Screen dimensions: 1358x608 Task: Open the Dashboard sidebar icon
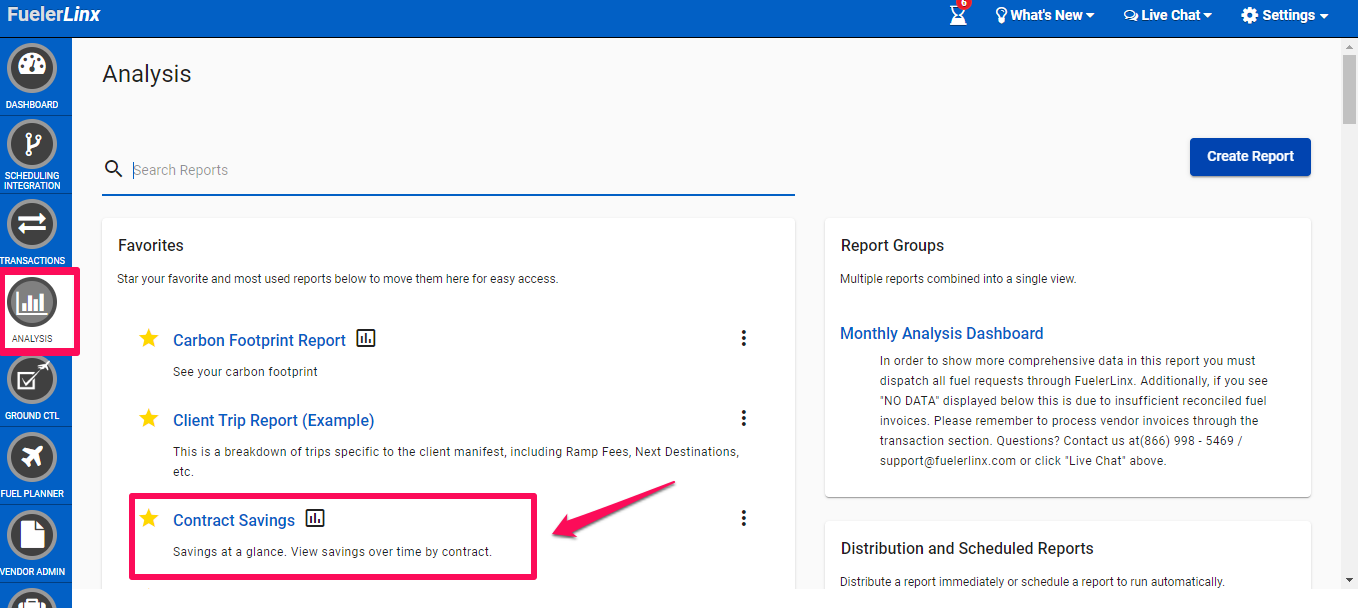point(32,69)
